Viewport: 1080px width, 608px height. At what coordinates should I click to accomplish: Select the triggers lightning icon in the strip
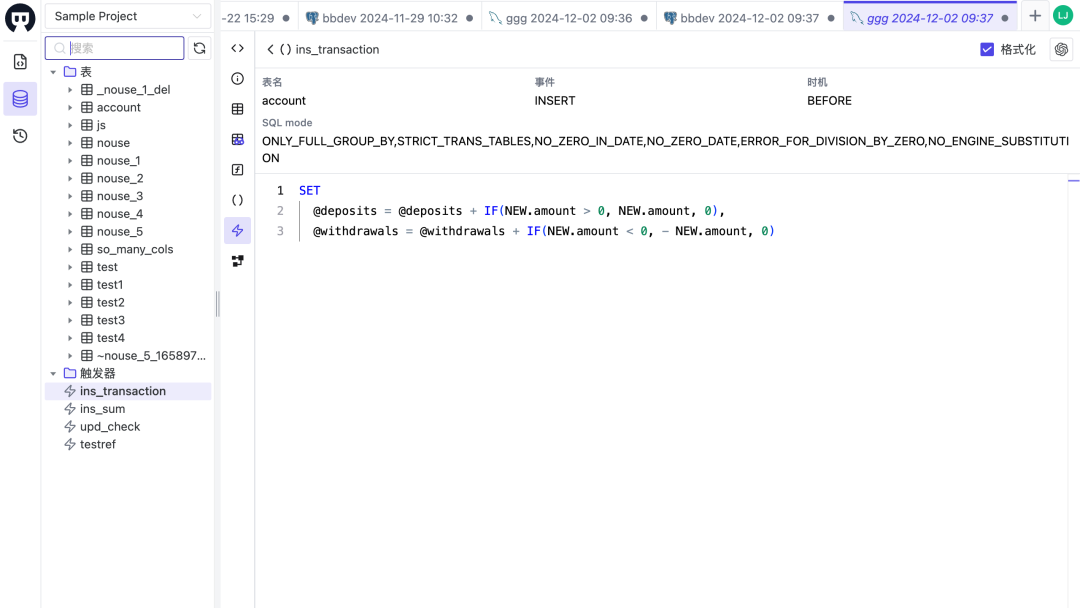pyautogui.click(x=238, y=231)
